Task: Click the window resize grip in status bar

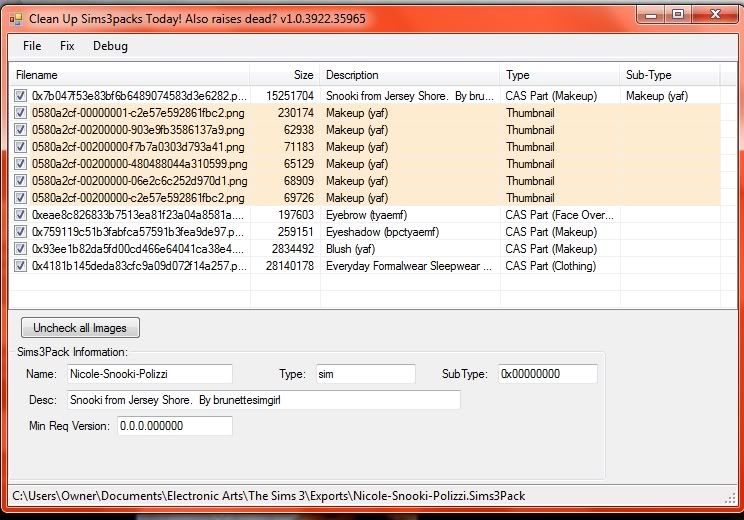Action: pyautogui.click(x=730, y=498)
